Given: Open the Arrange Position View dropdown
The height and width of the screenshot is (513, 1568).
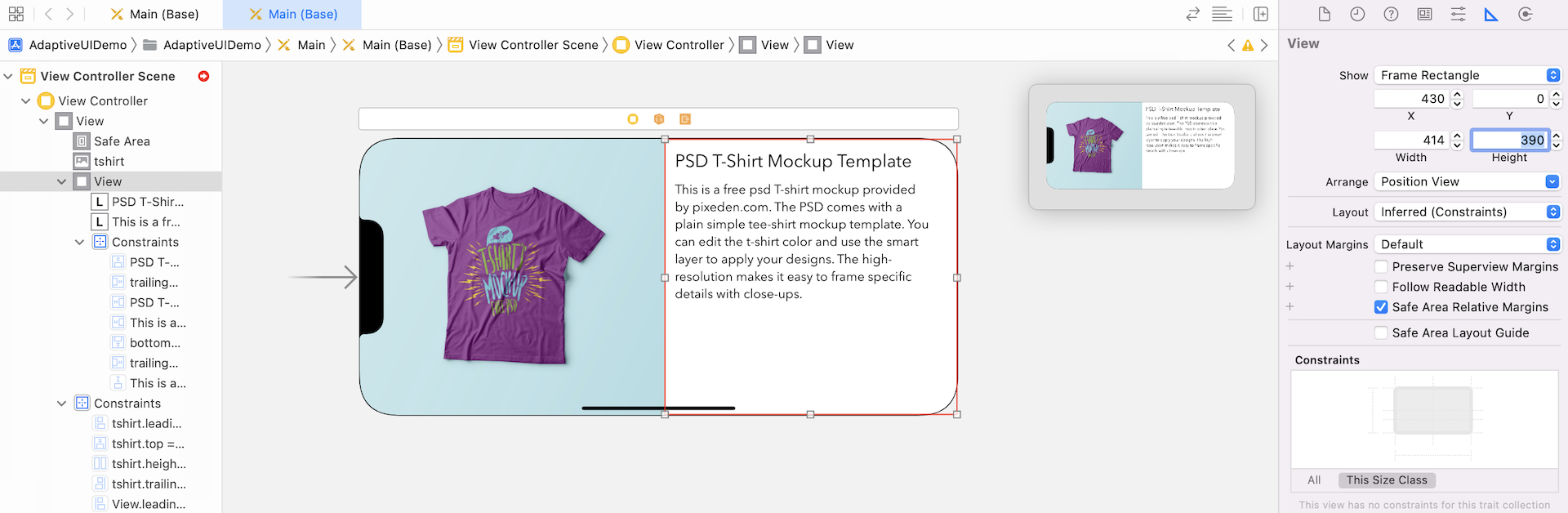Looking at the screenshot, I should [1467, 181].
